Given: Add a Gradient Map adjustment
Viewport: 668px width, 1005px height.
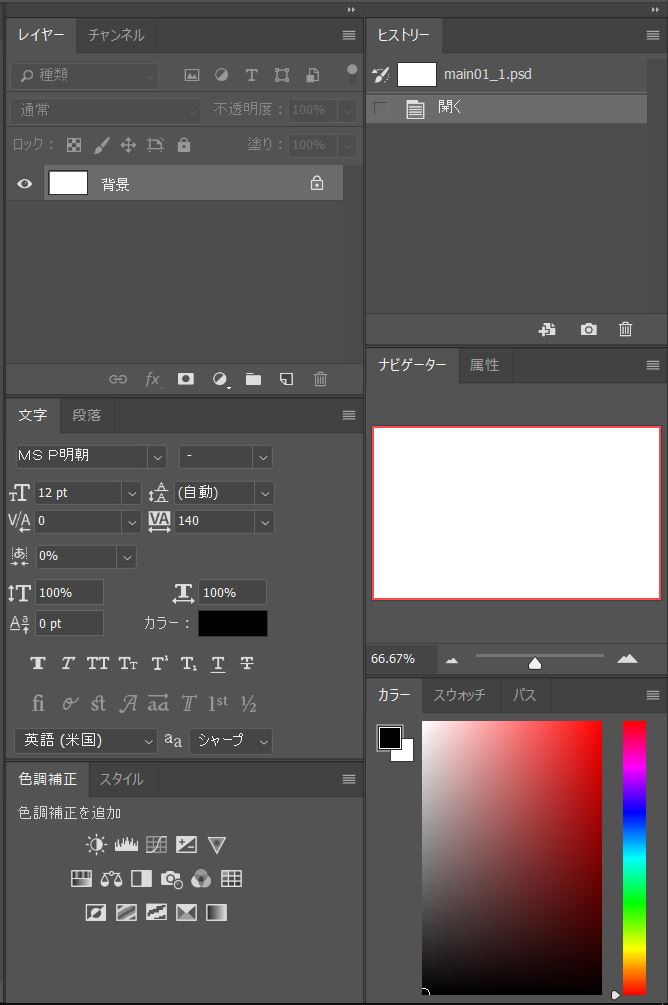Looking at the screenshot, I should (x=217, y=912).
